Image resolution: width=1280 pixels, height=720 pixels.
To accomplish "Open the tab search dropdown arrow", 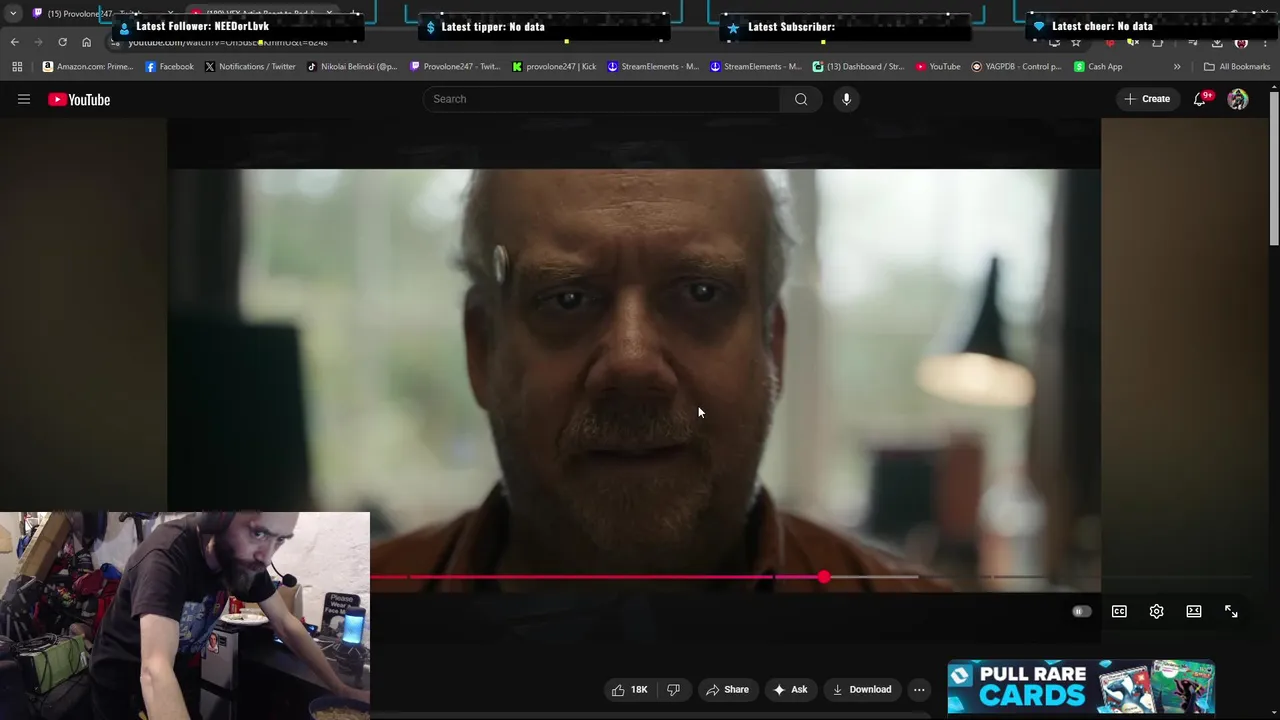I will click(x=12, y=13).
